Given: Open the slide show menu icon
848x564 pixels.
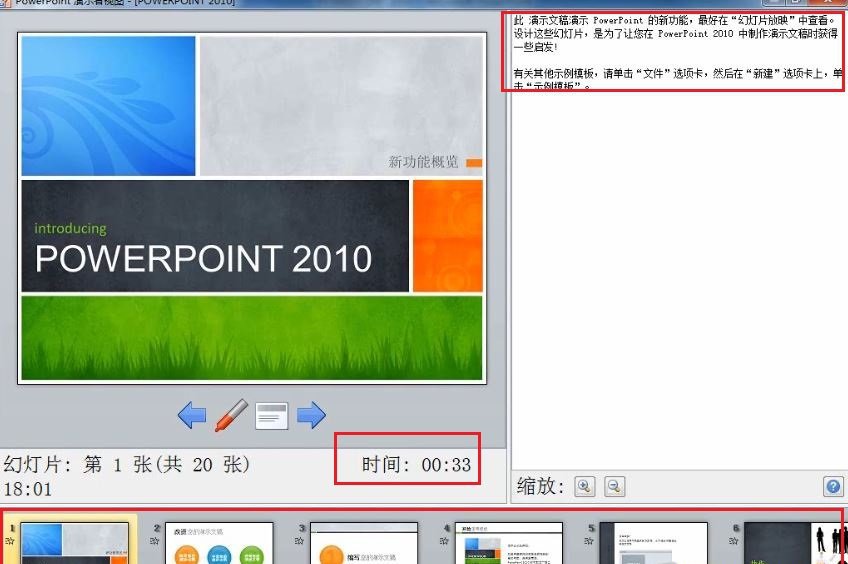Looking at the screenshot, I should click(x=271, y=416).
